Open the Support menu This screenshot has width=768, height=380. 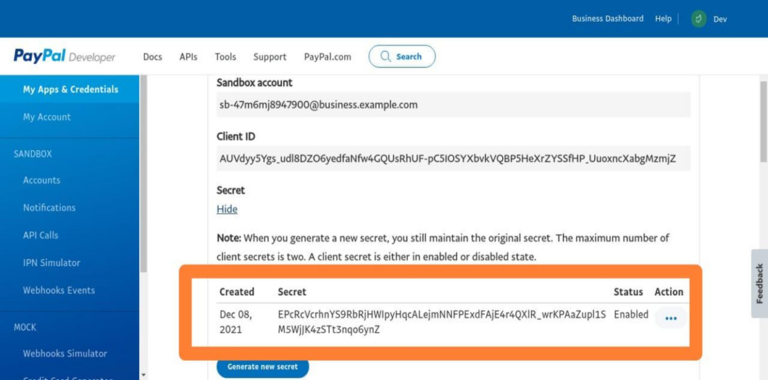click(x=270, y=57)
